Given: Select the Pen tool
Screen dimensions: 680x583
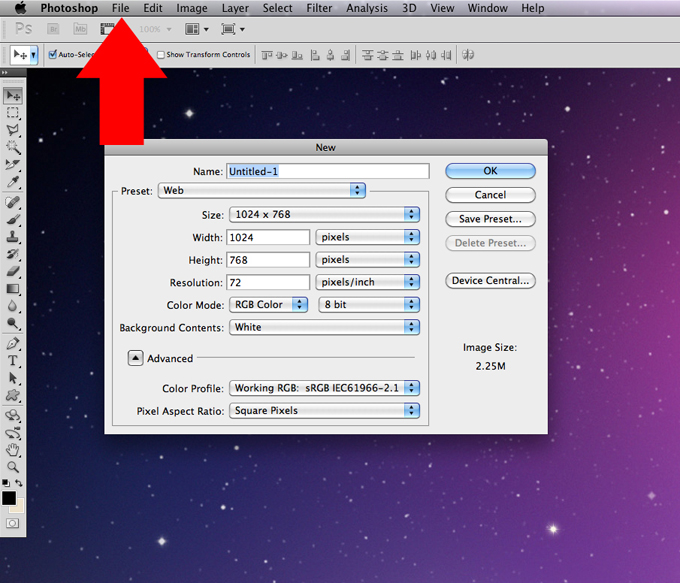Looking at the screenshot, I should [13, 344].
